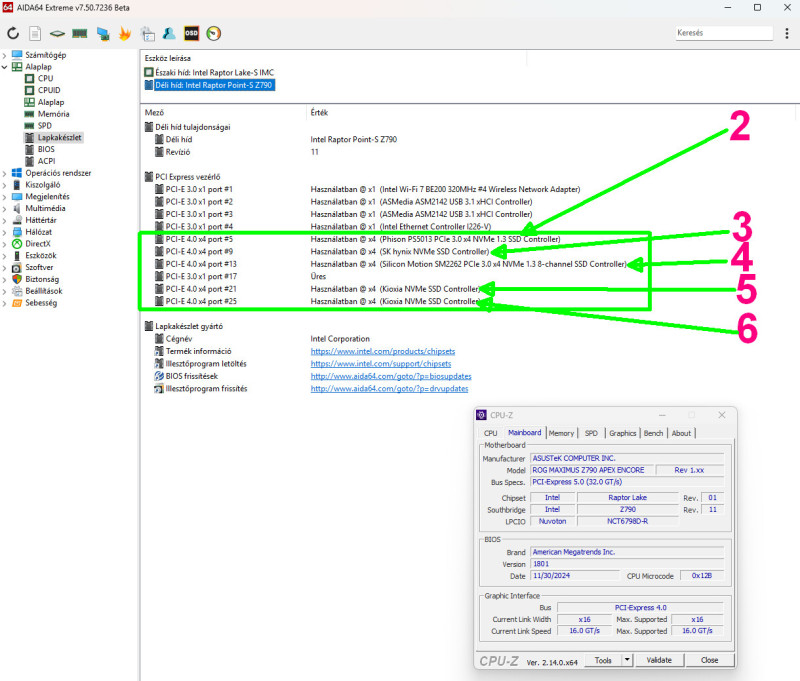Open the aida64 biosupdates link
The height and width of the screenshot is (681, 800).
tap(391, 376)
